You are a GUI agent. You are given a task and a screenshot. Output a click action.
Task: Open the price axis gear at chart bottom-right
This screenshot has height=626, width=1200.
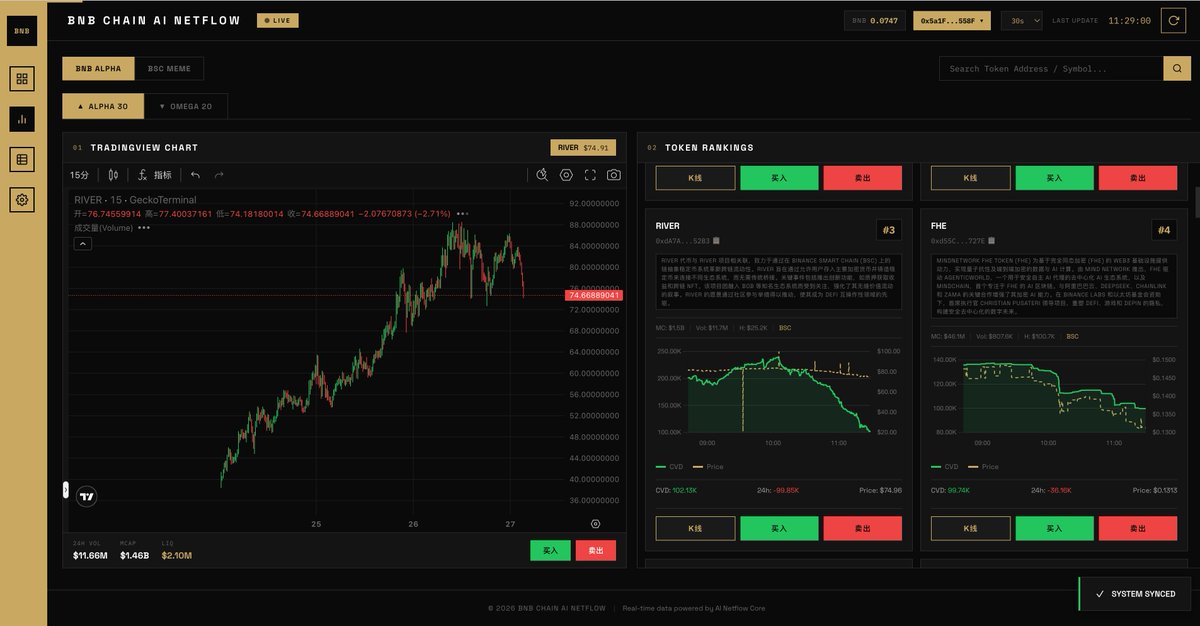596,523
